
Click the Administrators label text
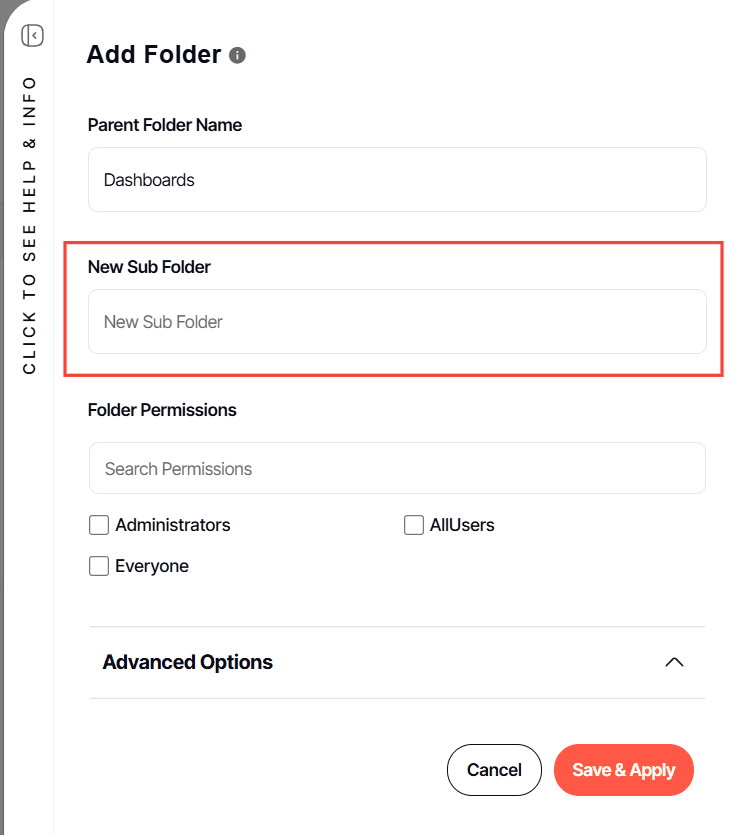click(173, 525)
